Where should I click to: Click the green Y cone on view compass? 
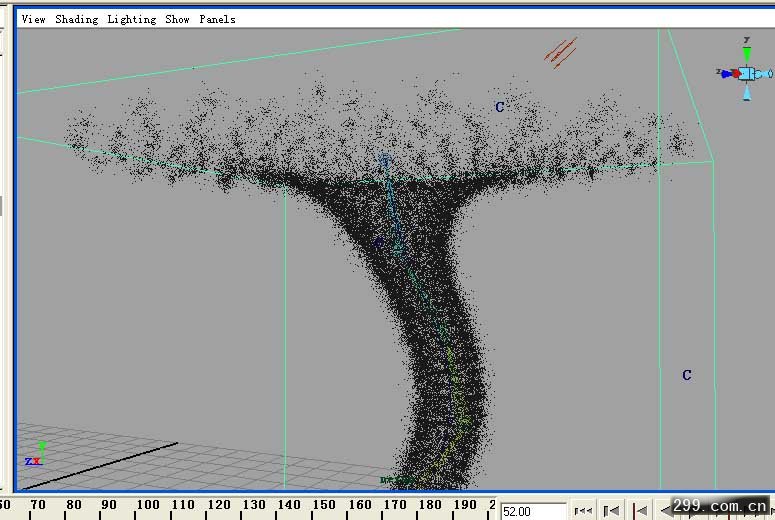[x=747, y=53]
